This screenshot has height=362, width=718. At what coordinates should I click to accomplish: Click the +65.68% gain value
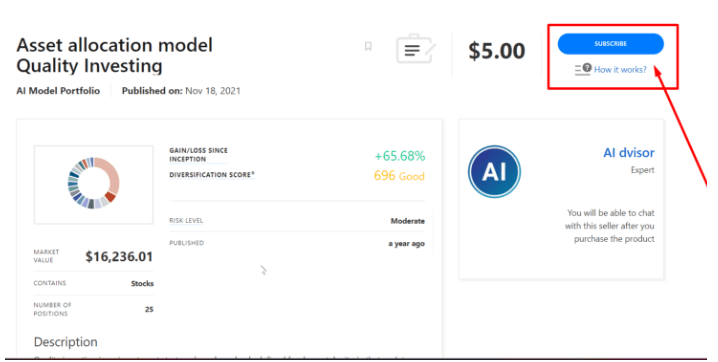tap(400, 156)
